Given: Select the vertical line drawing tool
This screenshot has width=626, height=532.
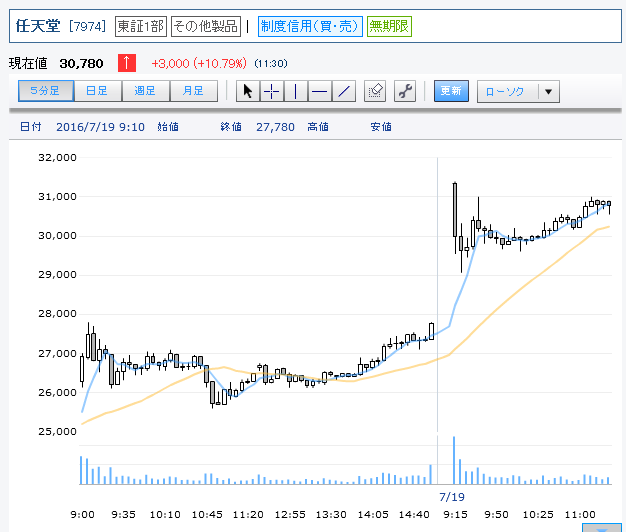Looking at the screenshot, I should tap(296, 91).
